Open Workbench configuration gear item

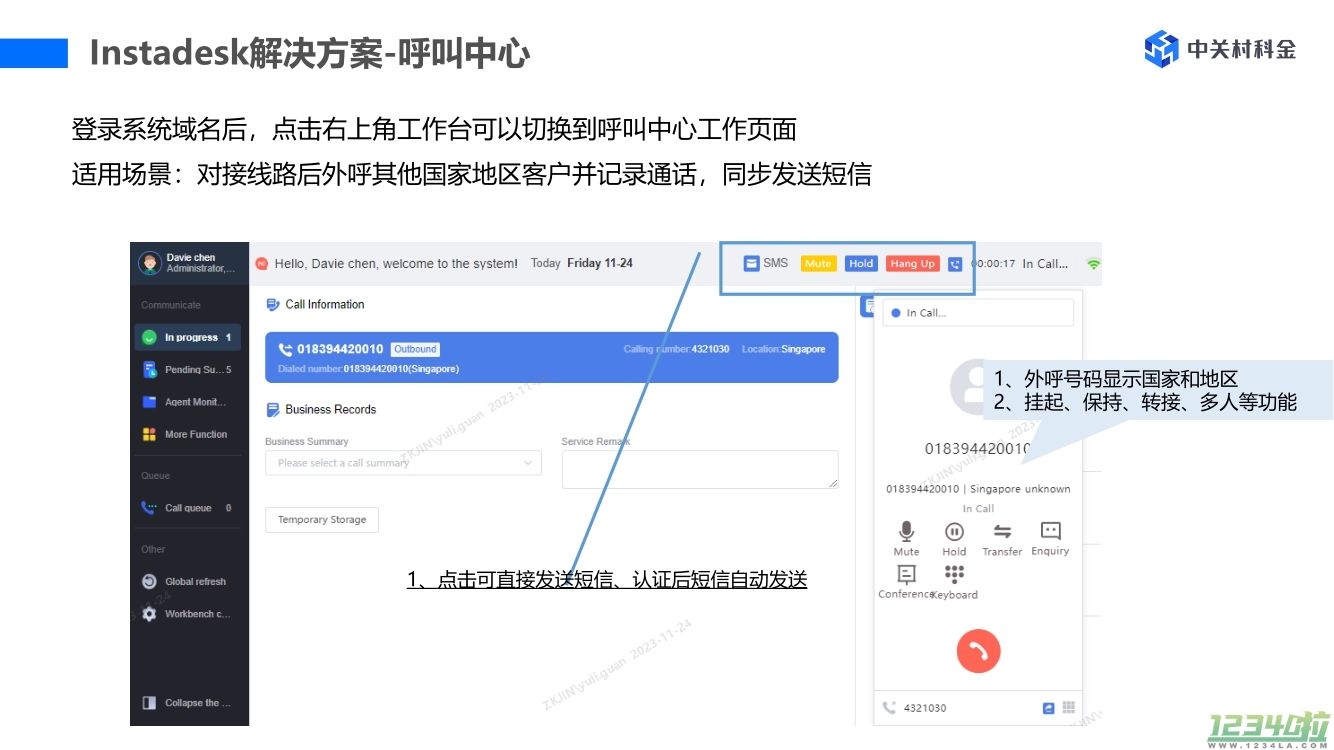[x=188, y=614]
